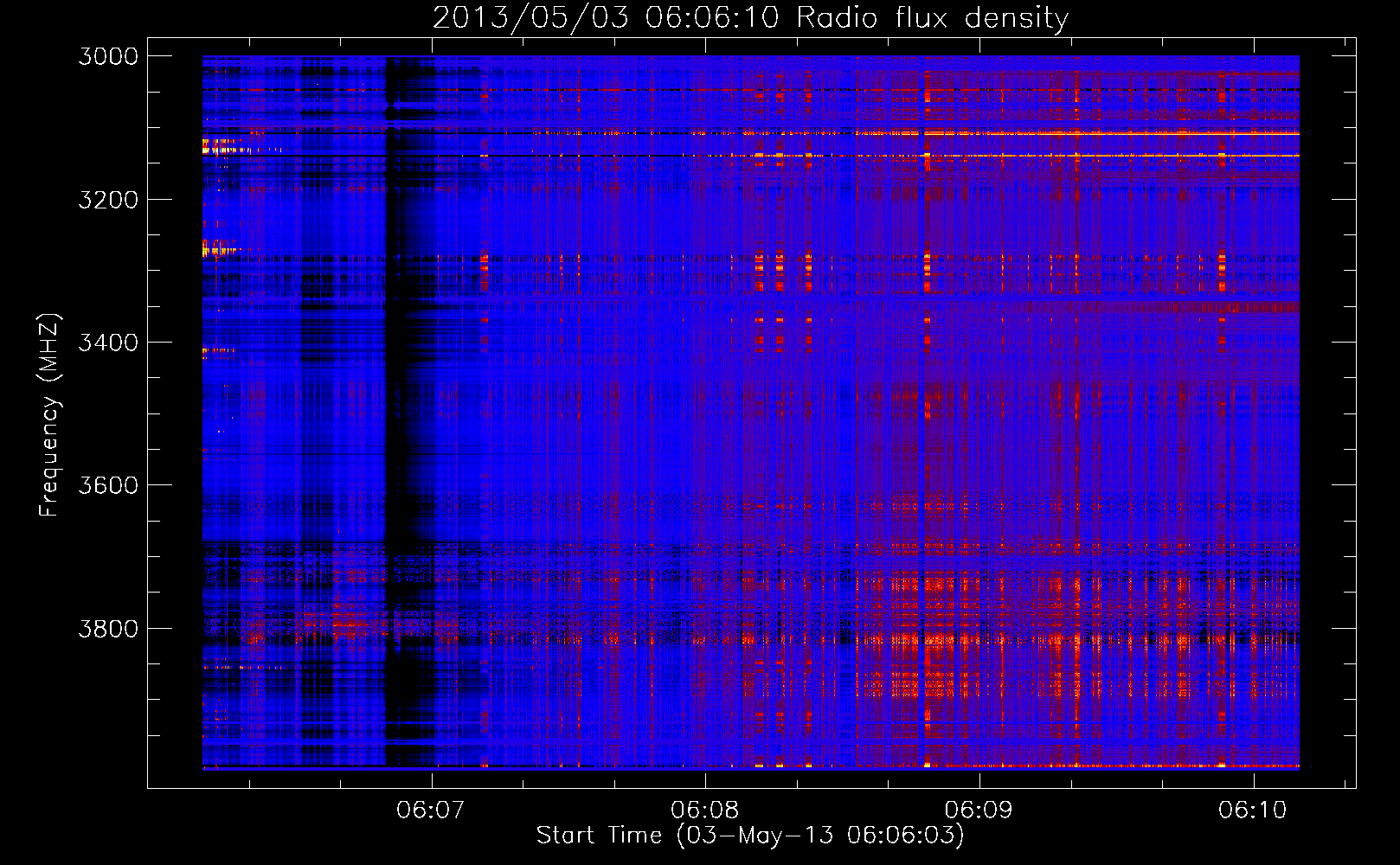The height and width of the screenshot is (865, 1400).
Task: Click the 3000 frequency tick label
Action: (x=108, y=56)
